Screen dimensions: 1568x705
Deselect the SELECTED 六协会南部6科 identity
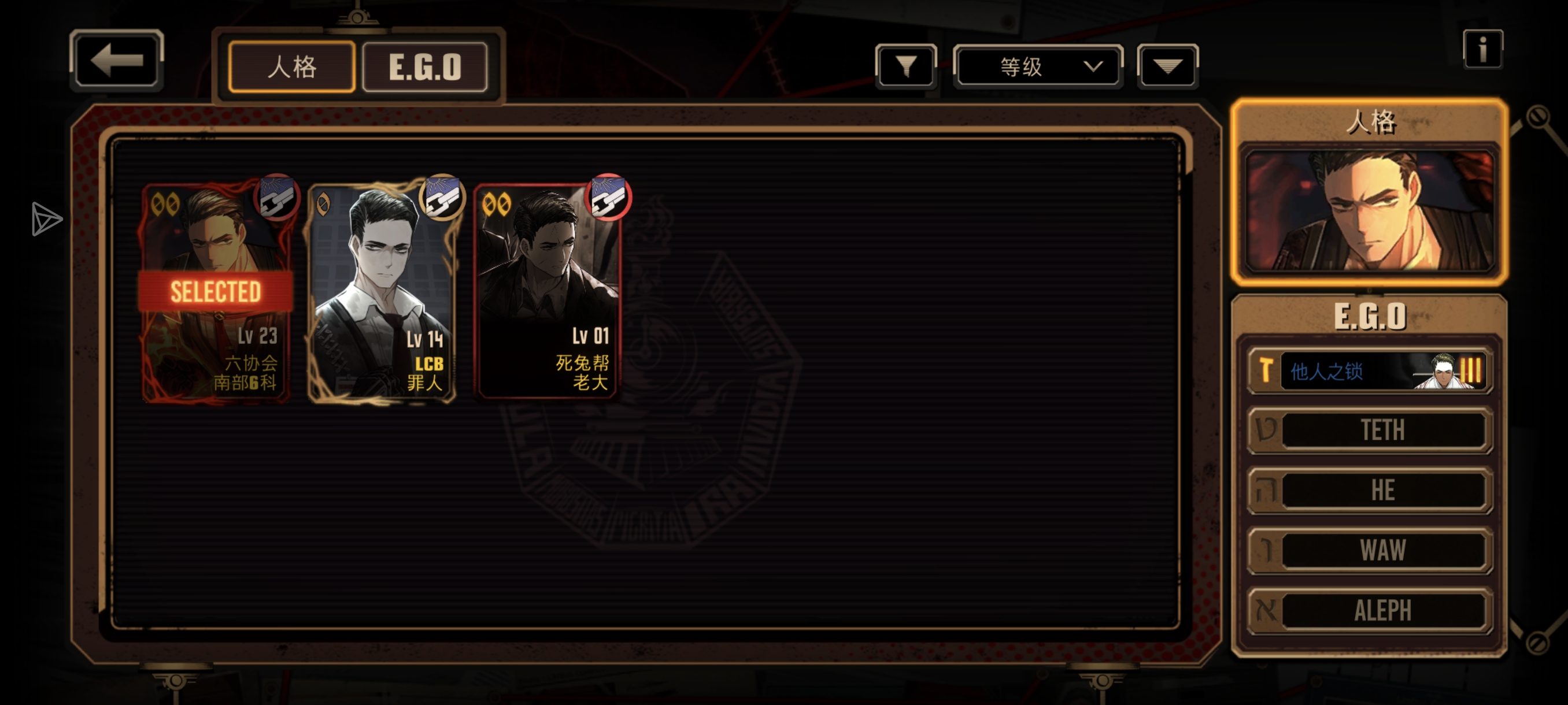(x=216, y=292)
